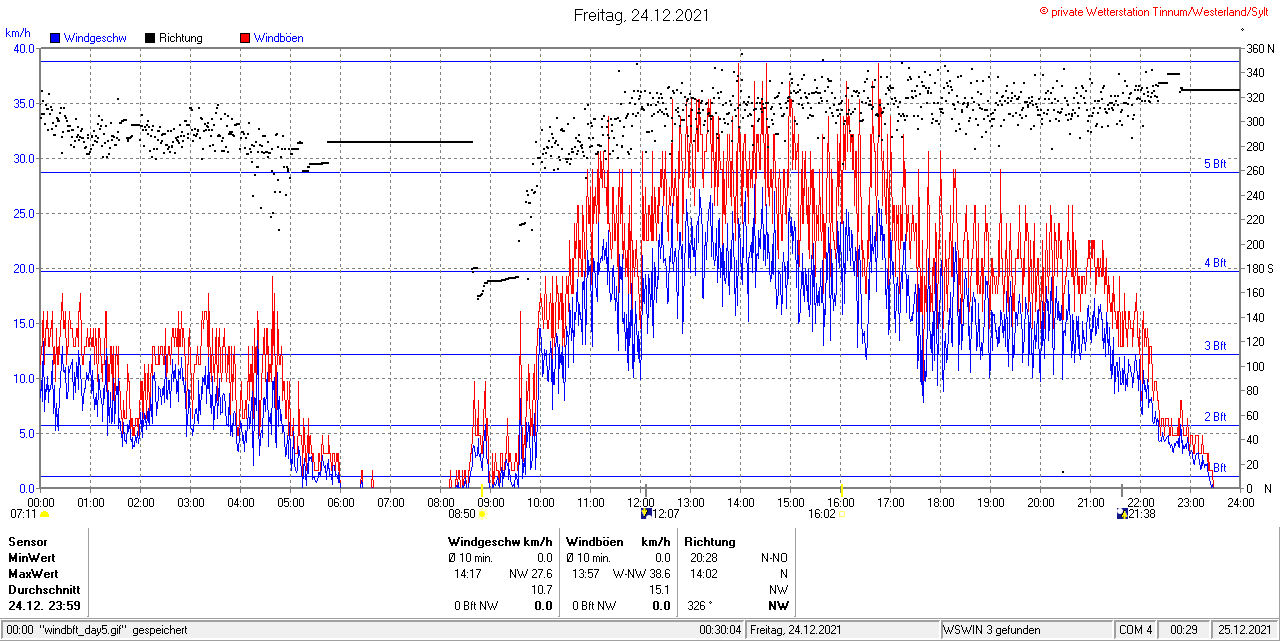The height and width of the screenshot is (641, 1280).
Task: Click the '360 N' direction axis label
Action: pyautogui.click(x=1260, y=49)
